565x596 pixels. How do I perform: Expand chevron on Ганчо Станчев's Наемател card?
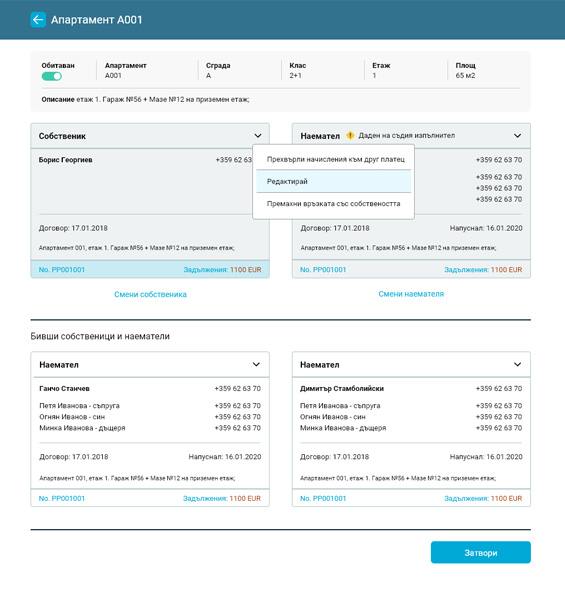tap(256, 365)
